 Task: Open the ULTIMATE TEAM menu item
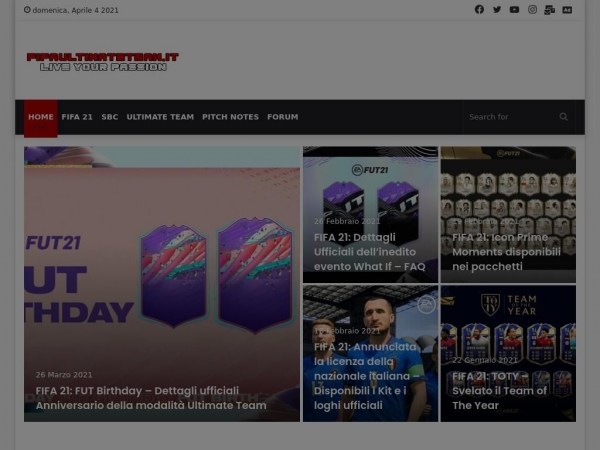[x=160, y=117]
